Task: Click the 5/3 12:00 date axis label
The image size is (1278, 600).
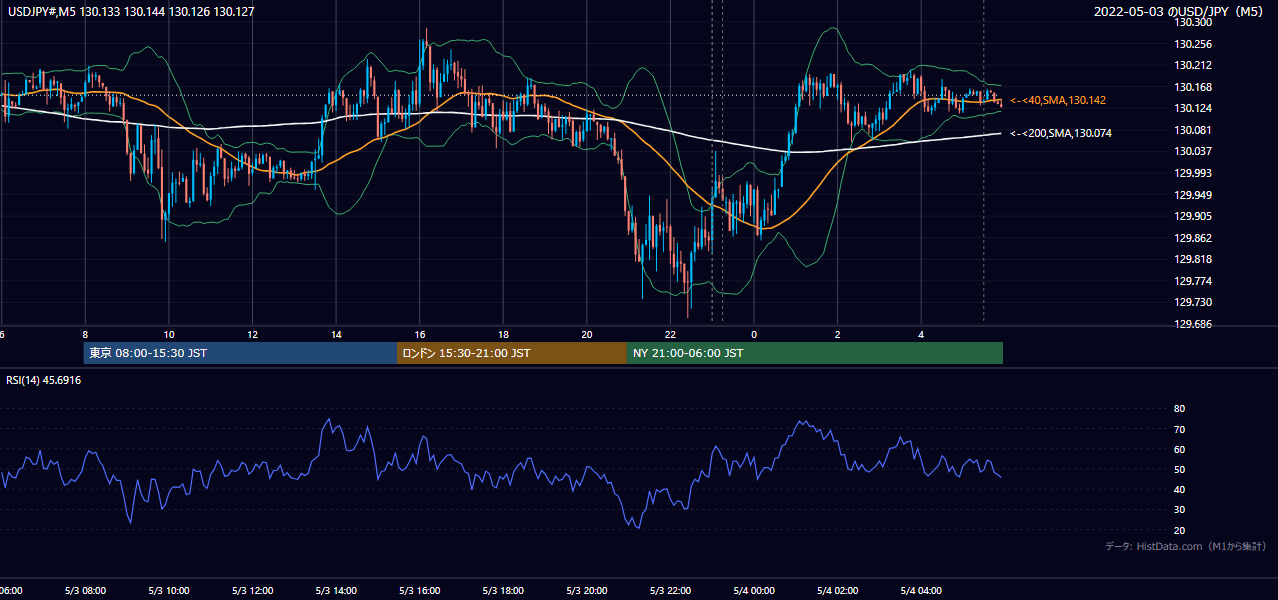Action: (x=253, y=590)
